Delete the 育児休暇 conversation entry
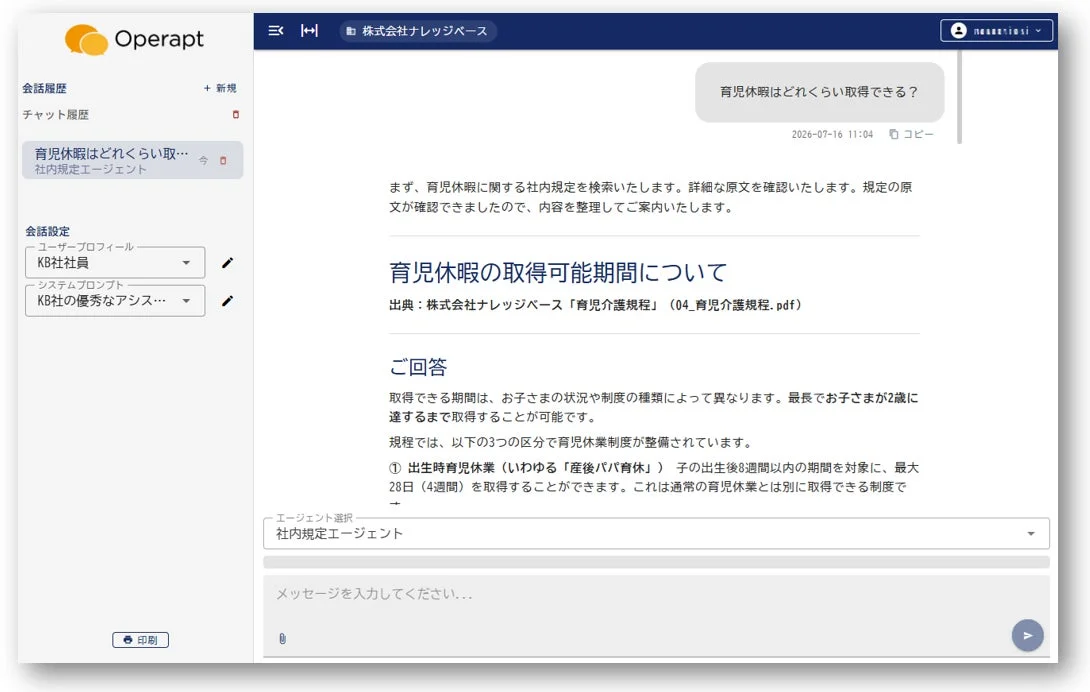 223,161
